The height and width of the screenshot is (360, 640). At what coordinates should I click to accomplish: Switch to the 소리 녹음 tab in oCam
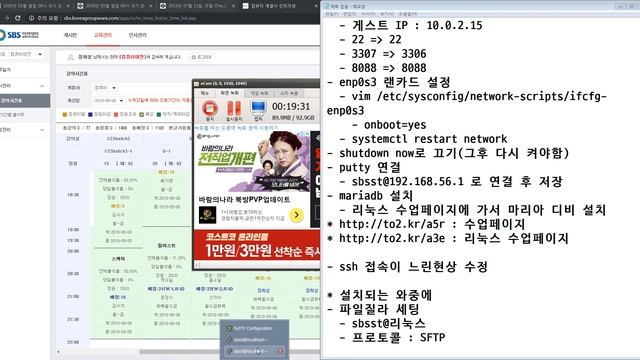(289, 93)
